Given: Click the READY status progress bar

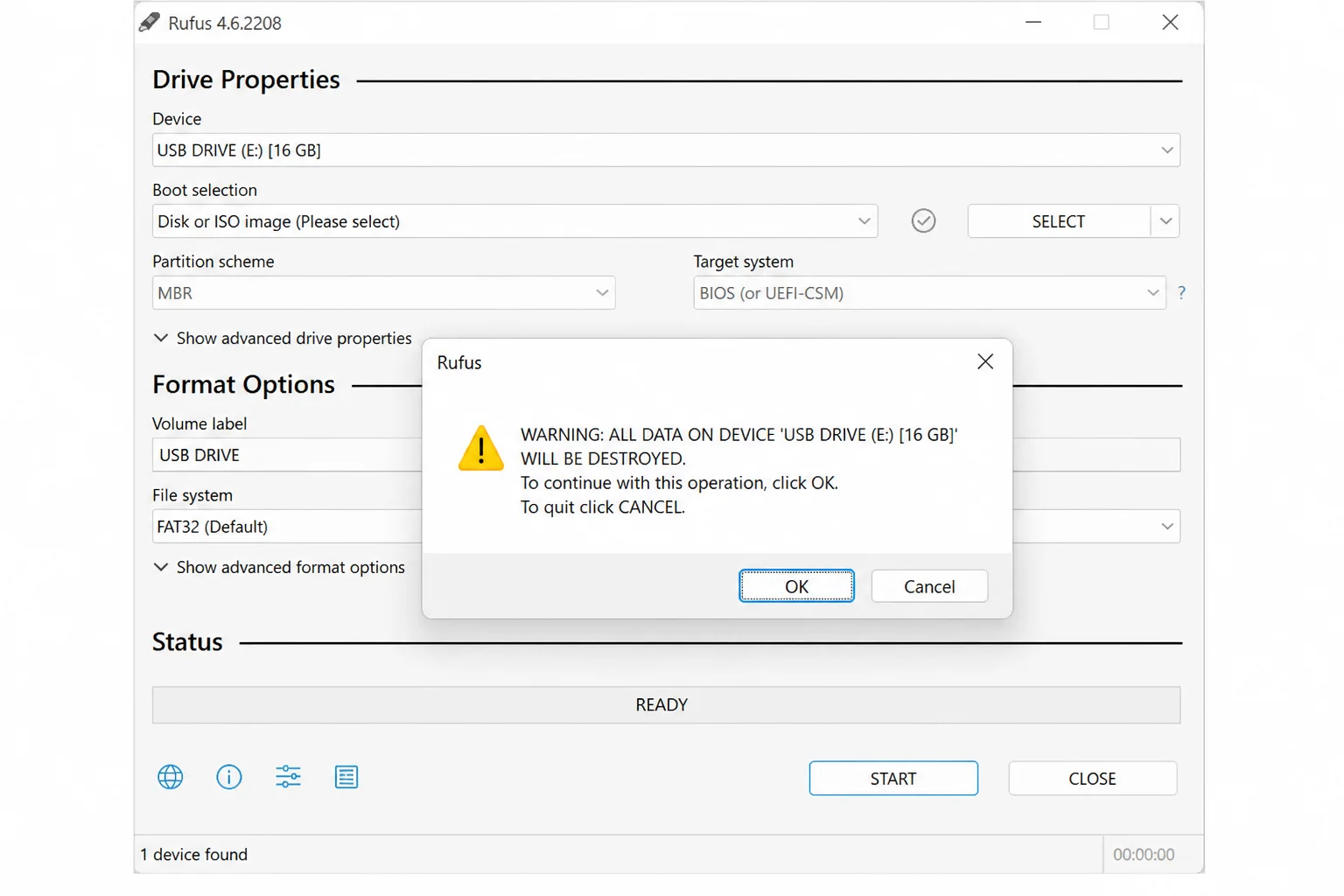Looking at the screenshot, I should 666,705.
